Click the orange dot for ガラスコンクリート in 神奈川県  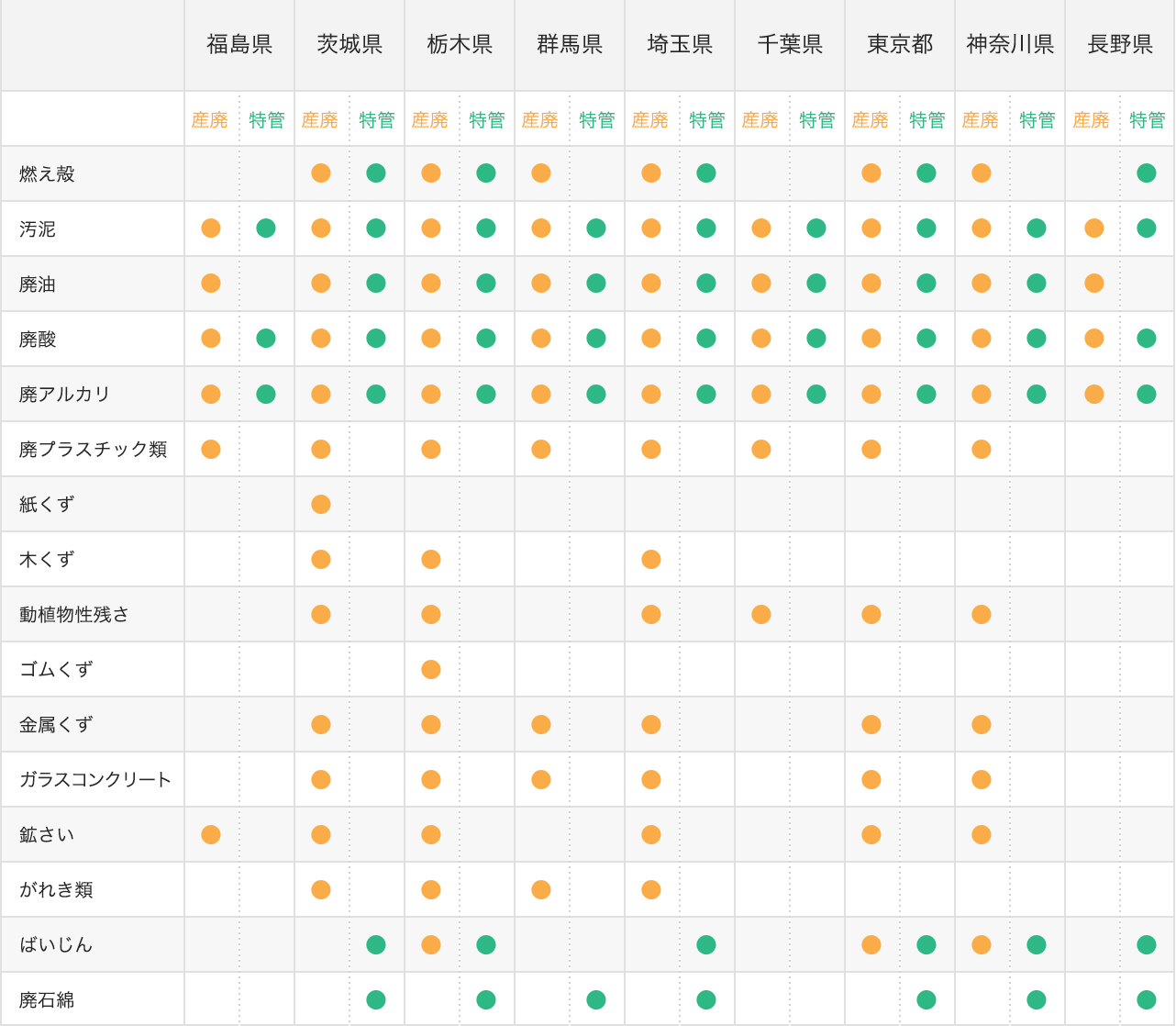click(x=982, y=779)
